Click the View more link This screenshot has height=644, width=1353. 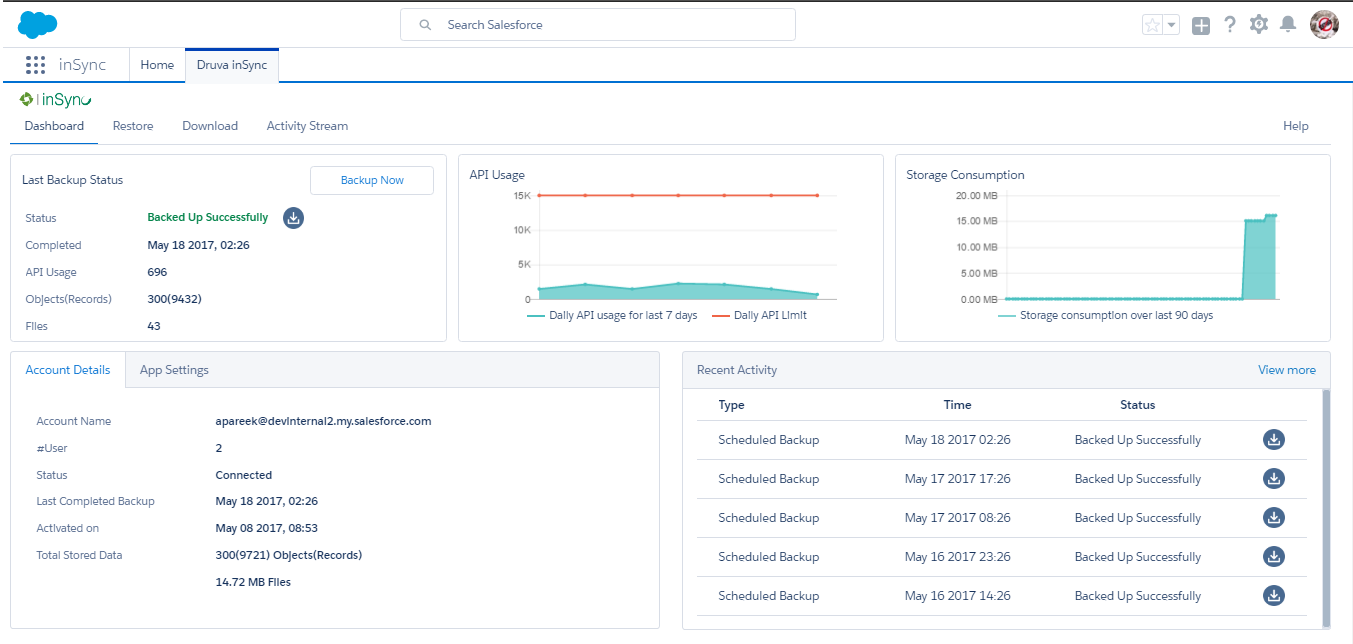click(1286, 370)
